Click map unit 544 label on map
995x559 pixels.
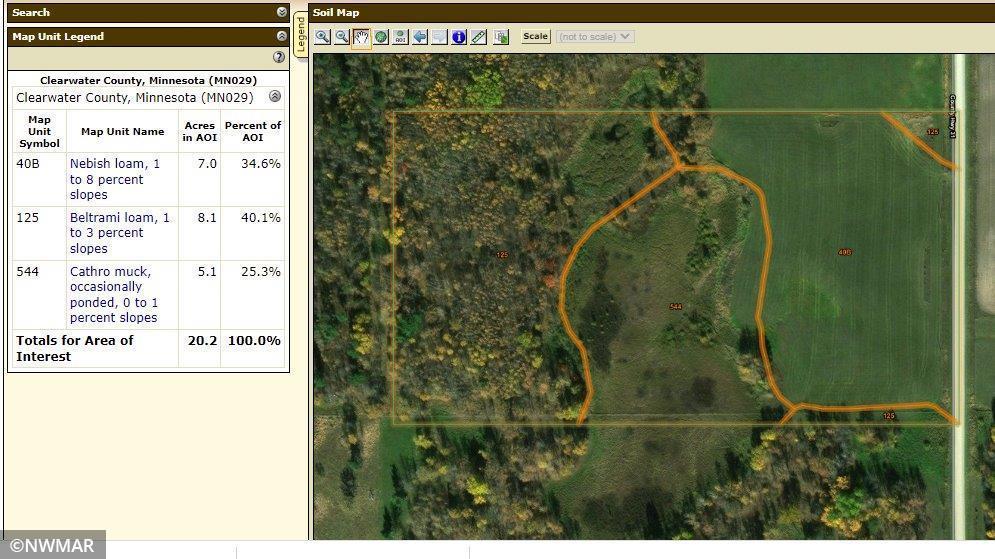675,307
